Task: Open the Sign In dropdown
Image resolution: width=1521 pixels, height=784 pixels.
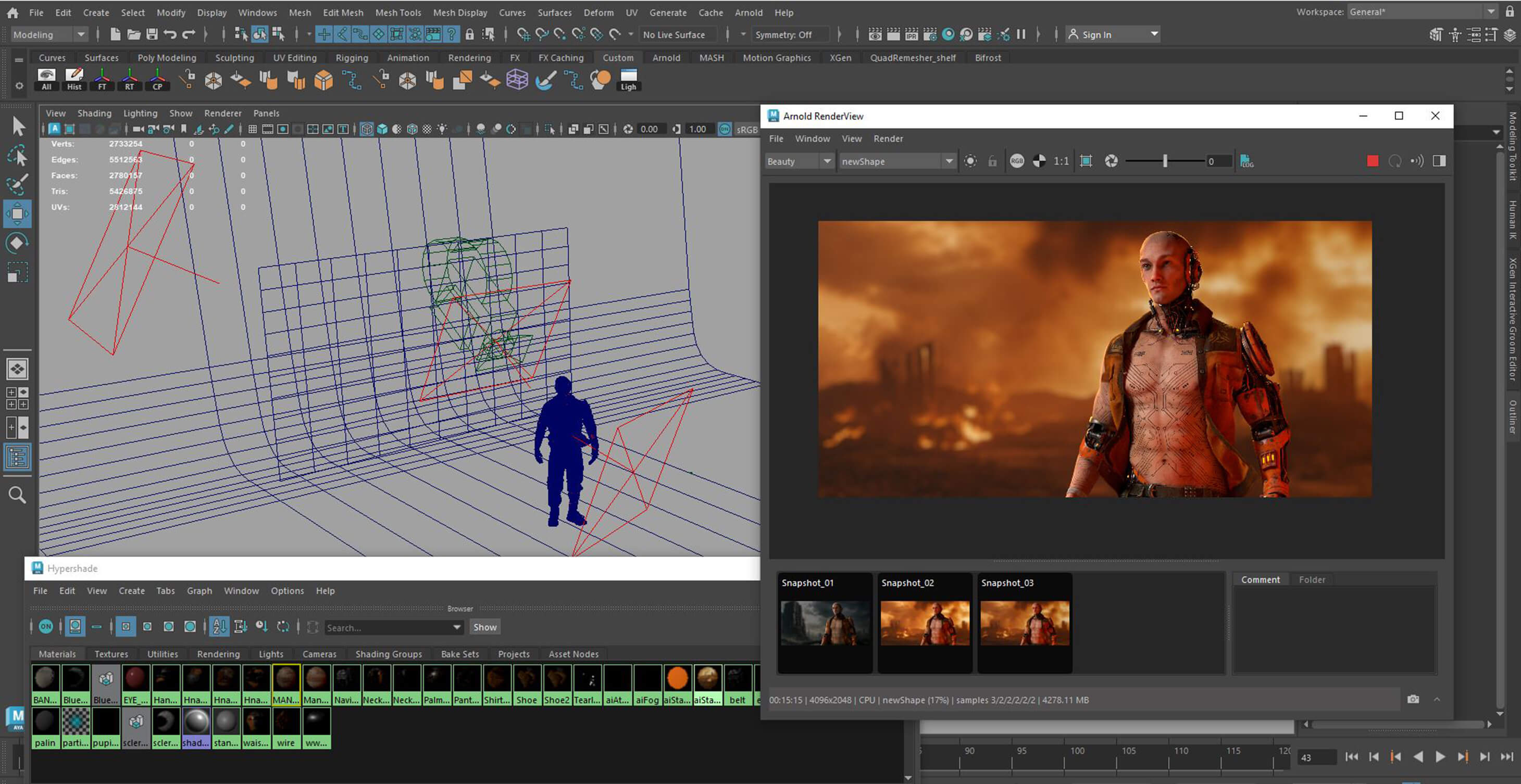Action: [x=1113, y=35]
